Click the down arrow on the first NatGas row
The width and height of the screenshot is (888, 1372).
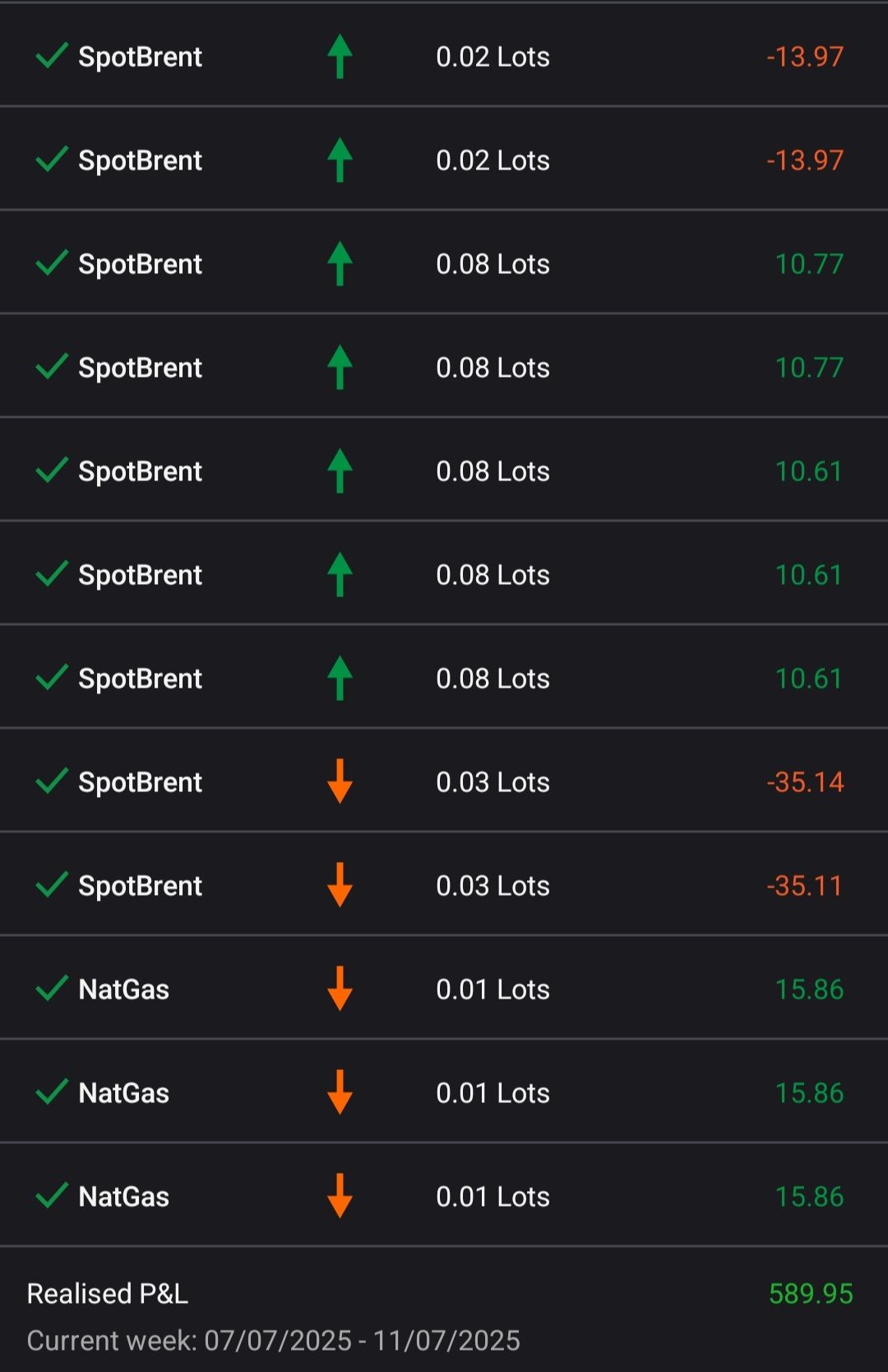(x=340, y=989)
